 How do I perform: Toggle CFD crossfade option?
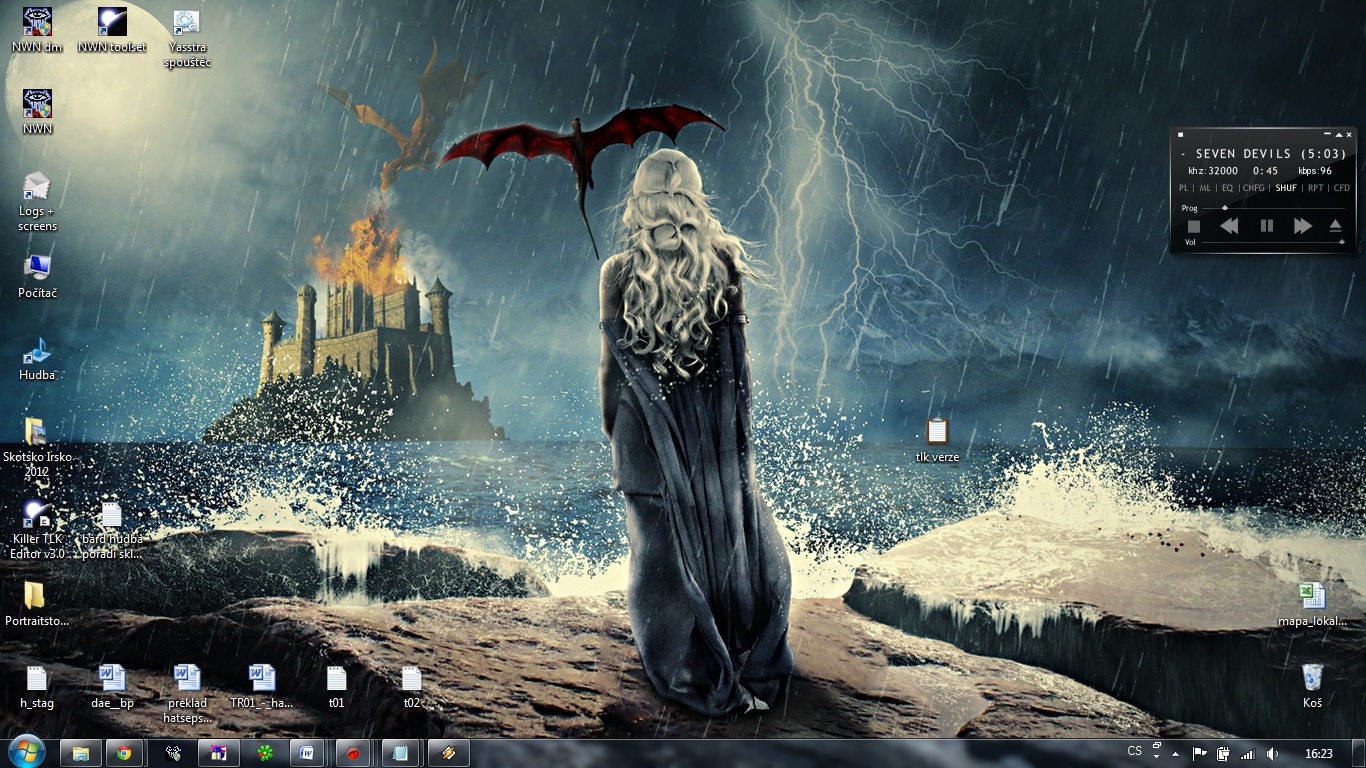pyautogui.click(x=1342, y=188)
